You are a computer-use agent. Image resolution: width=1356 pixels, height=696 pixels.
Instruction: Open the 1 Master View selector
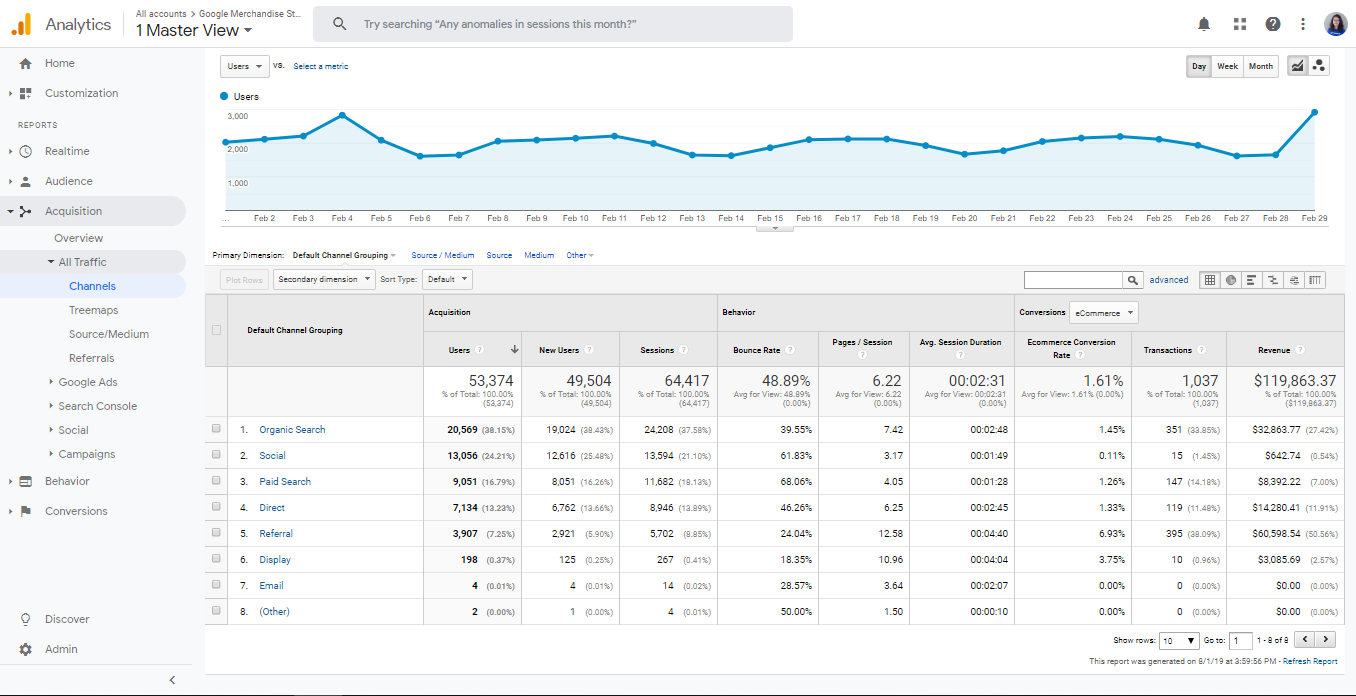194,30
